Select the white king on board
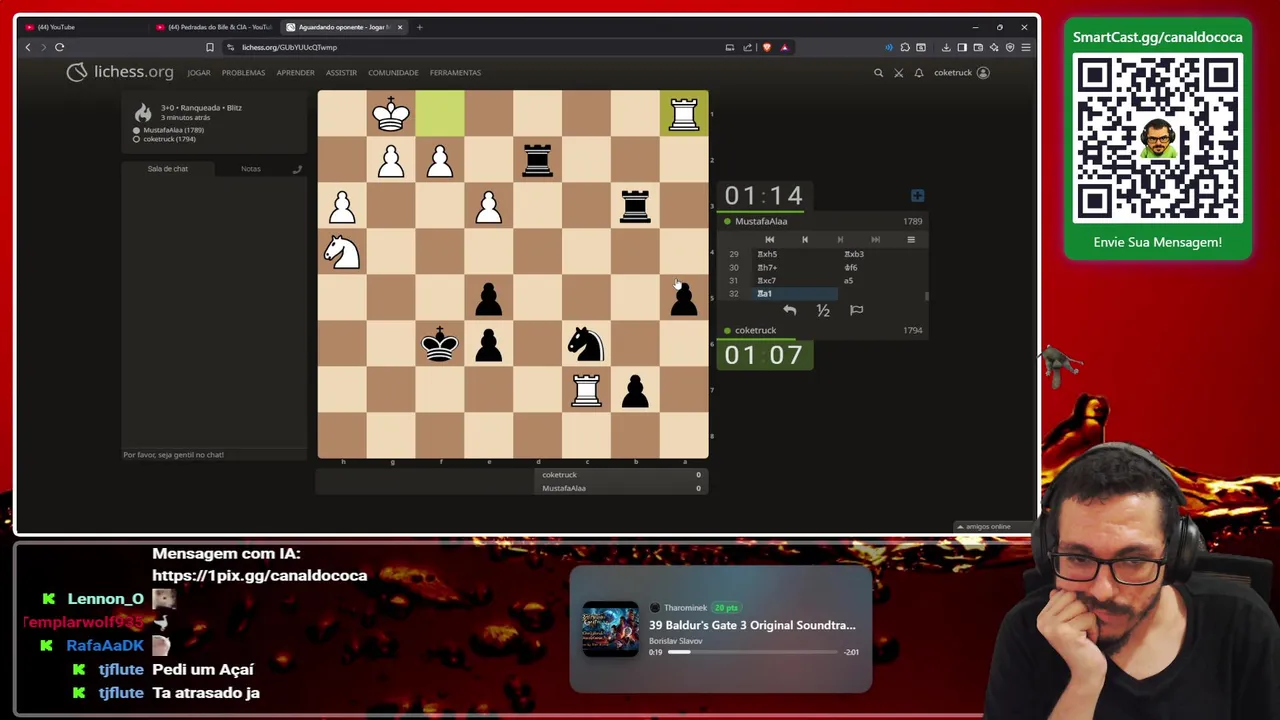Screen dimensions: 1280x720 pyautogui.click(x=391, y=114)
